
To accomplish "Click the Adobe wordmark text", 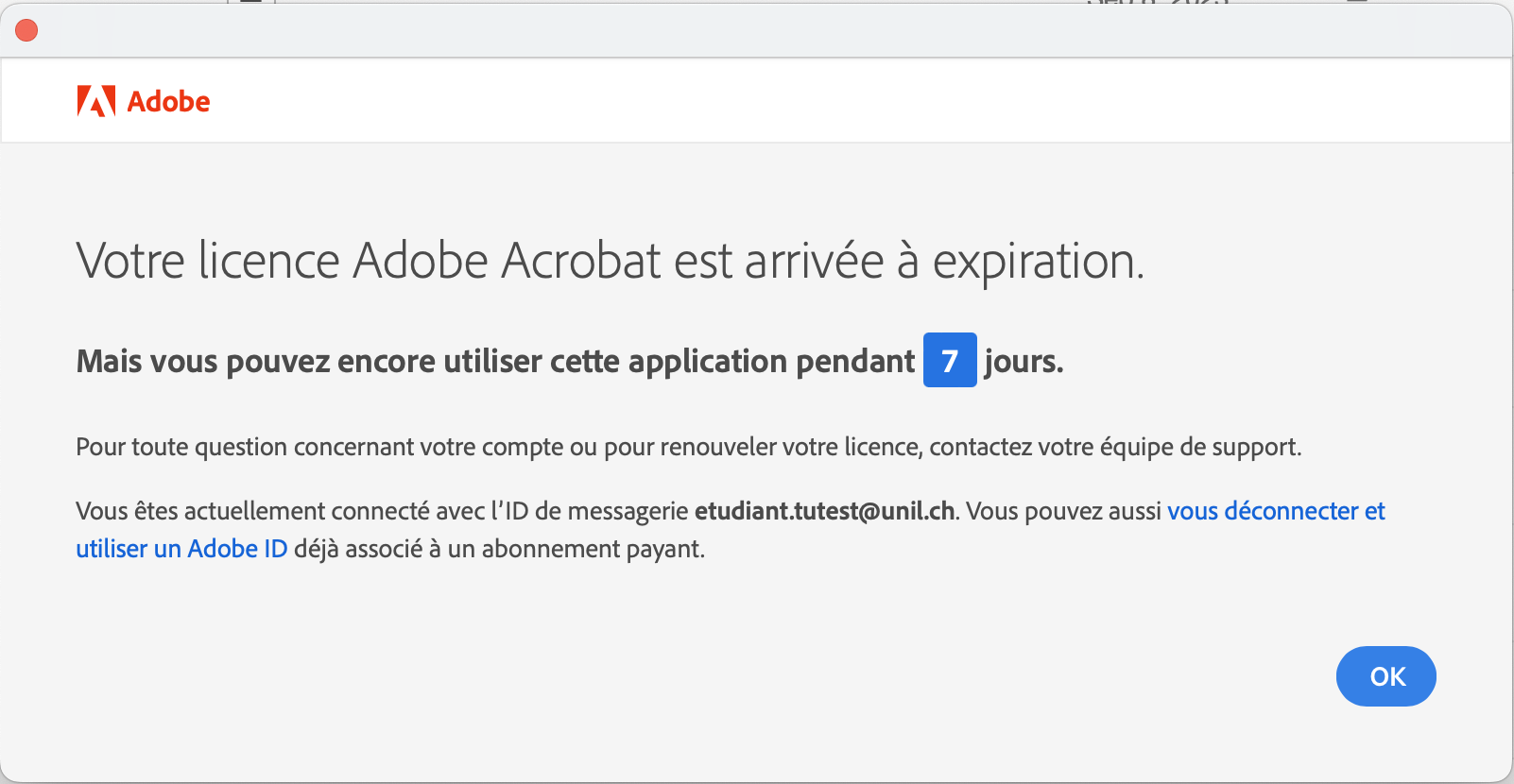I will 168,101.
